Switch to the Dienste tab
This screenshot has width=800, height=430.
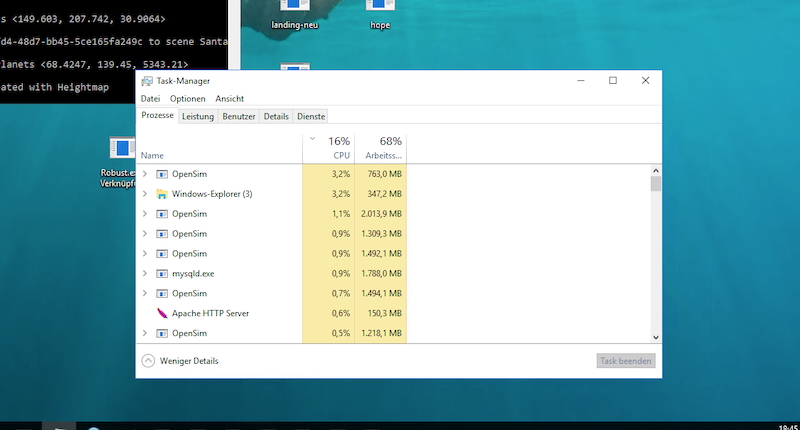click(x=311, y=116)
